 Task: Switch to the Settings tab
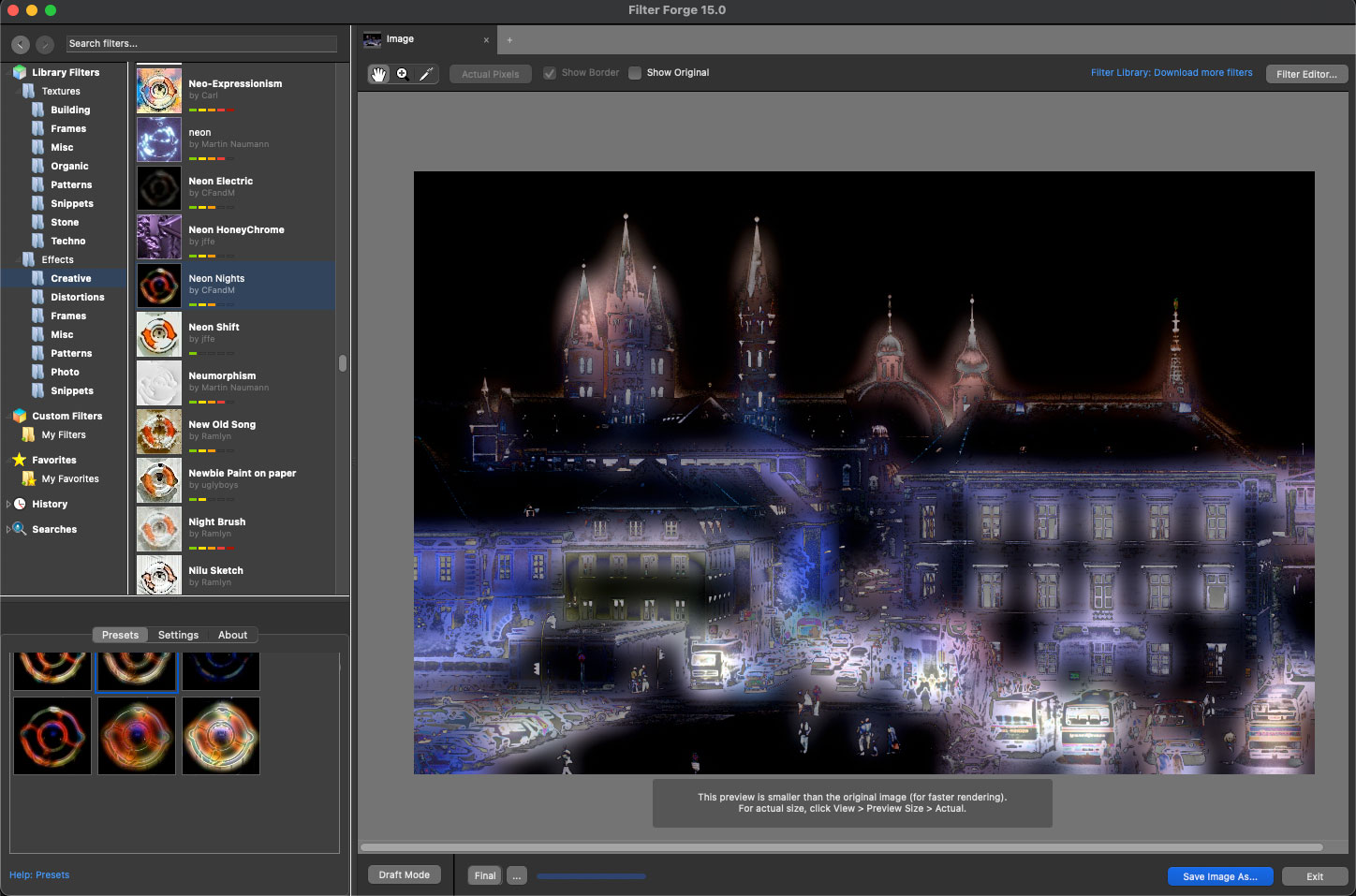point(178,635)
